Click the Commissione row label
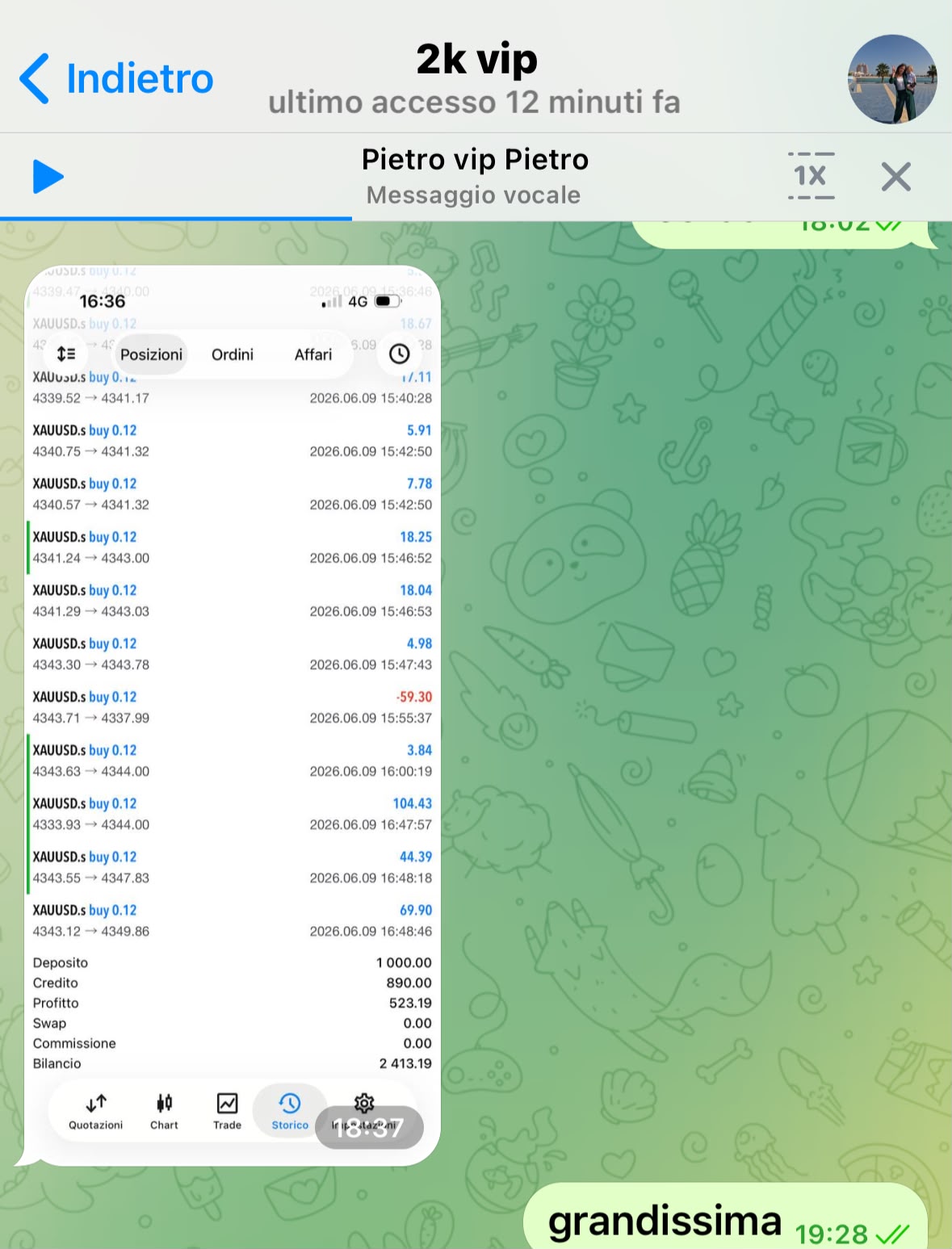This screenshot has width=952, height=1249. pyautogui.click(x=74, y=1043)
